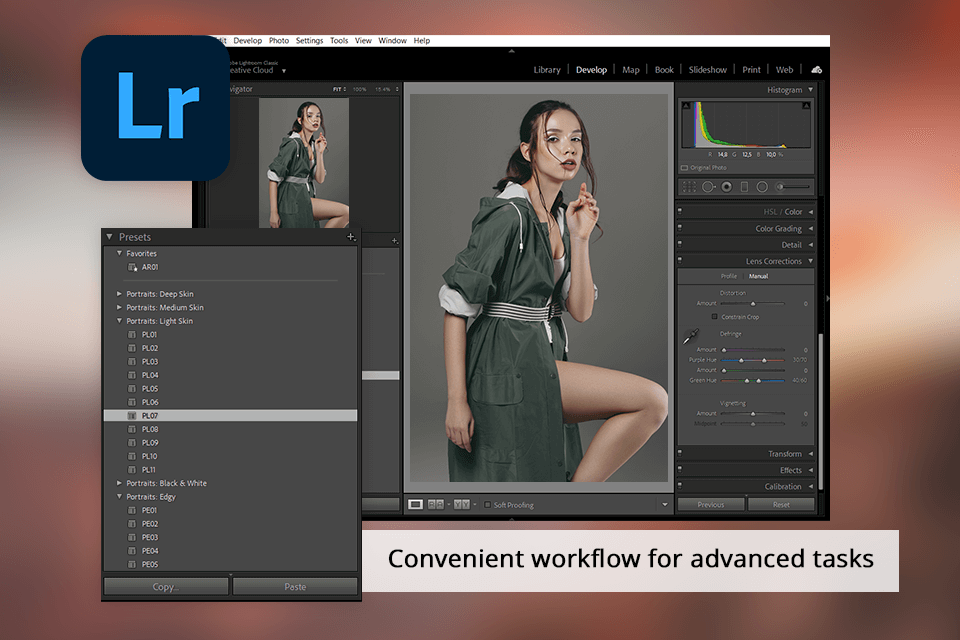Collapse the Favorites preset group
Screen dimensions: 960x640
click(x=119, y=253)
